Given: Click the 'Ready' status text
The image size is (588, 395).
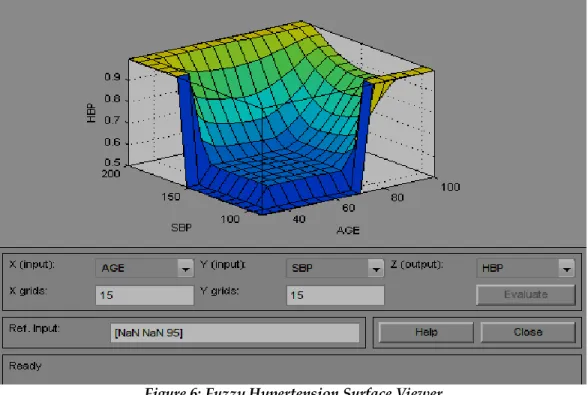Looking at the screenshot, I should click(25, 366).
